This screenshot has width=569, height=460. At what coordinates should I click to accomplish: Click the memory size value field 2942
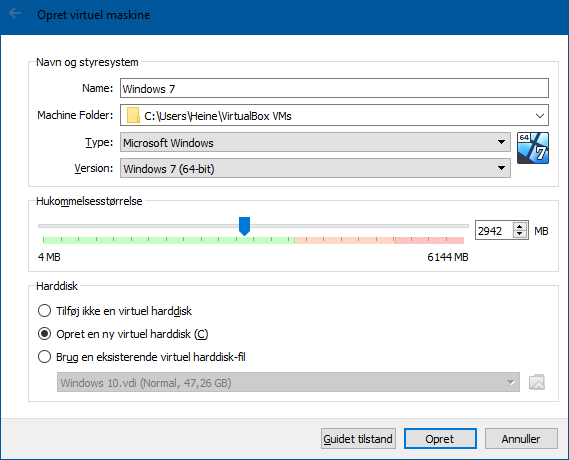pyautogui.click(x=494, y=230)
